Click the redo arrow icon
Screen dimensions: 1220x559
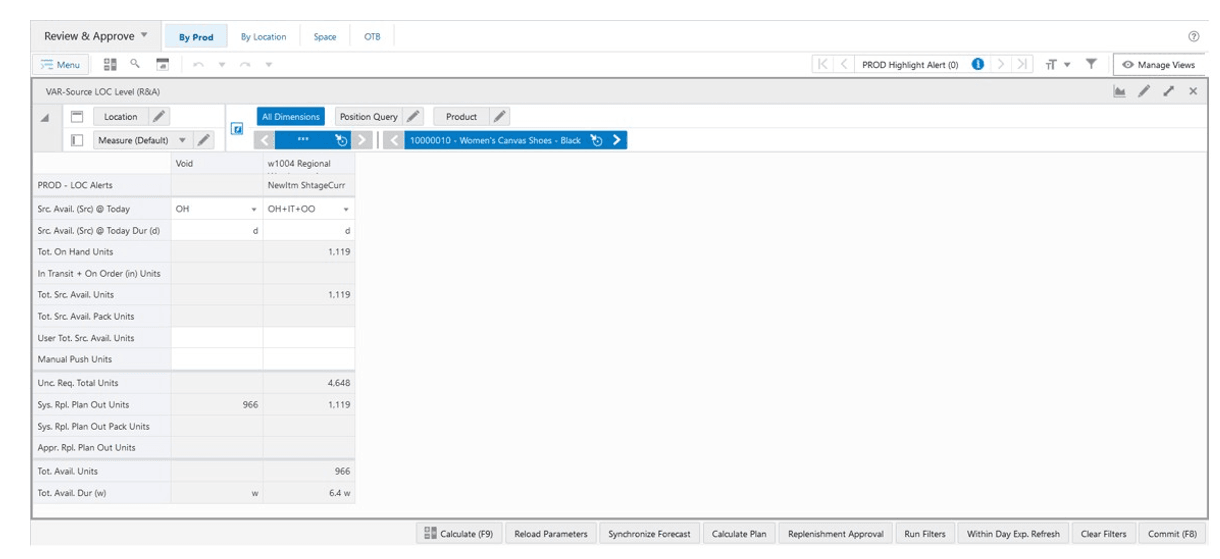point(247,65)
